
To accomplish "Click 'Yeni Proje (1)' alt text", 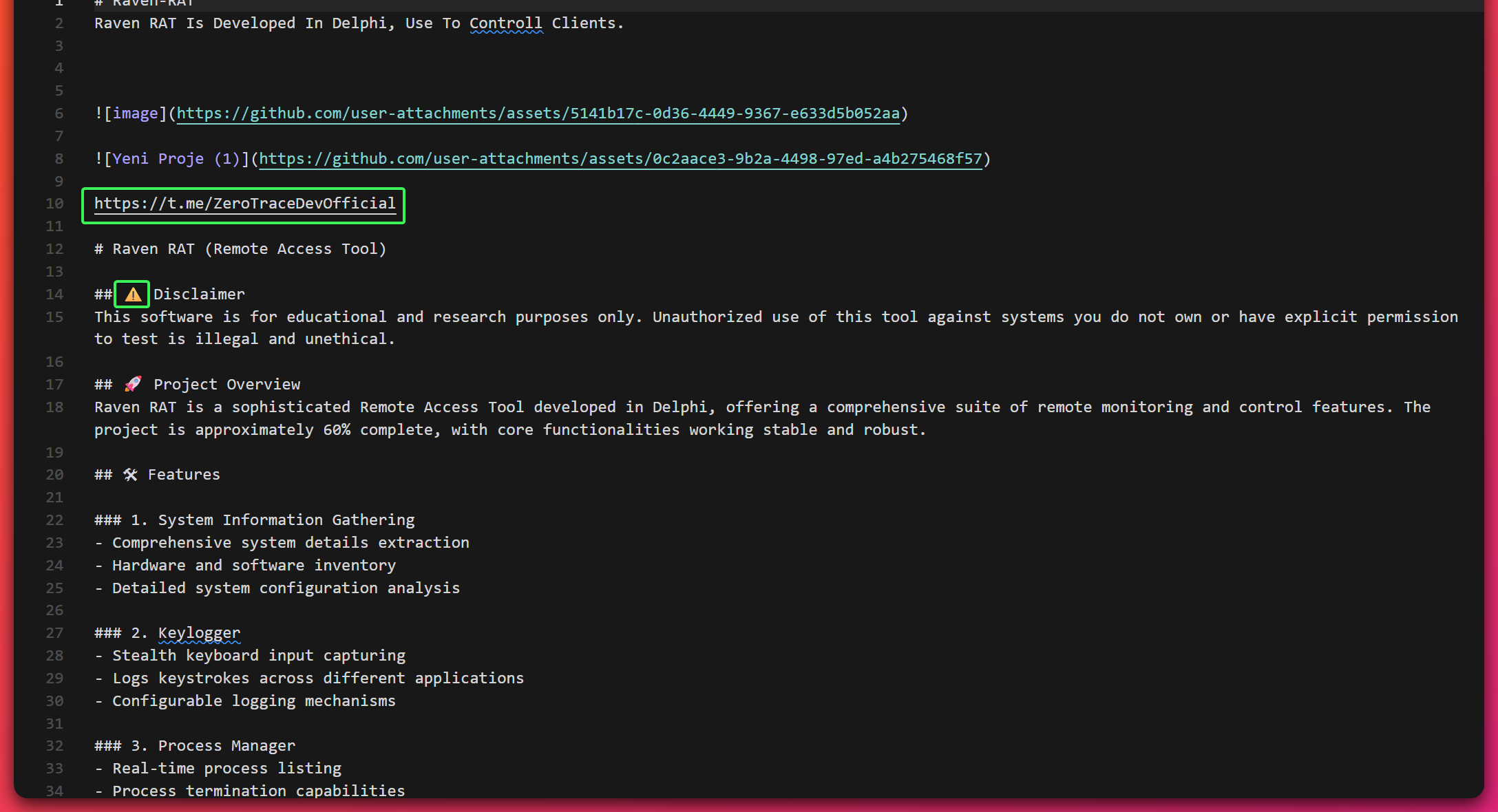I will (176, 159).
